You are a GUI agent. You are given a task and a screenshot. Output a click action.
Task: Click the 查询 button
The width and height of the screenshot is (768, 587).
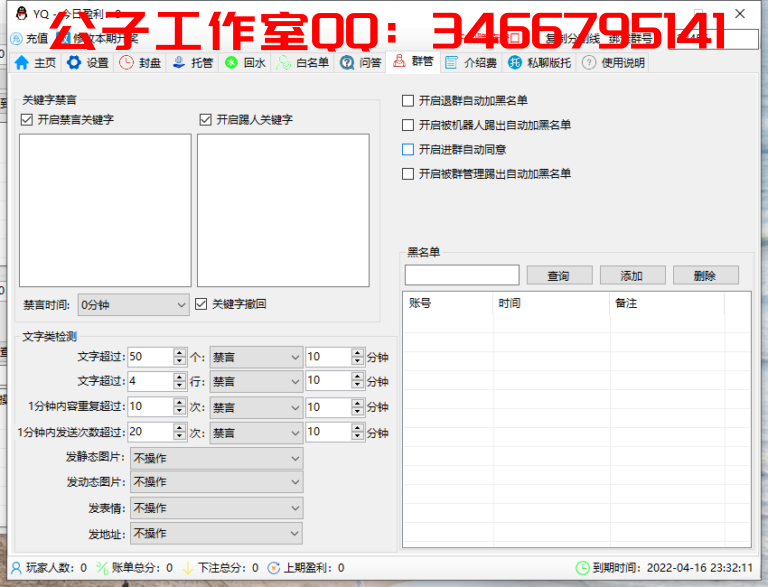point(559,275)
